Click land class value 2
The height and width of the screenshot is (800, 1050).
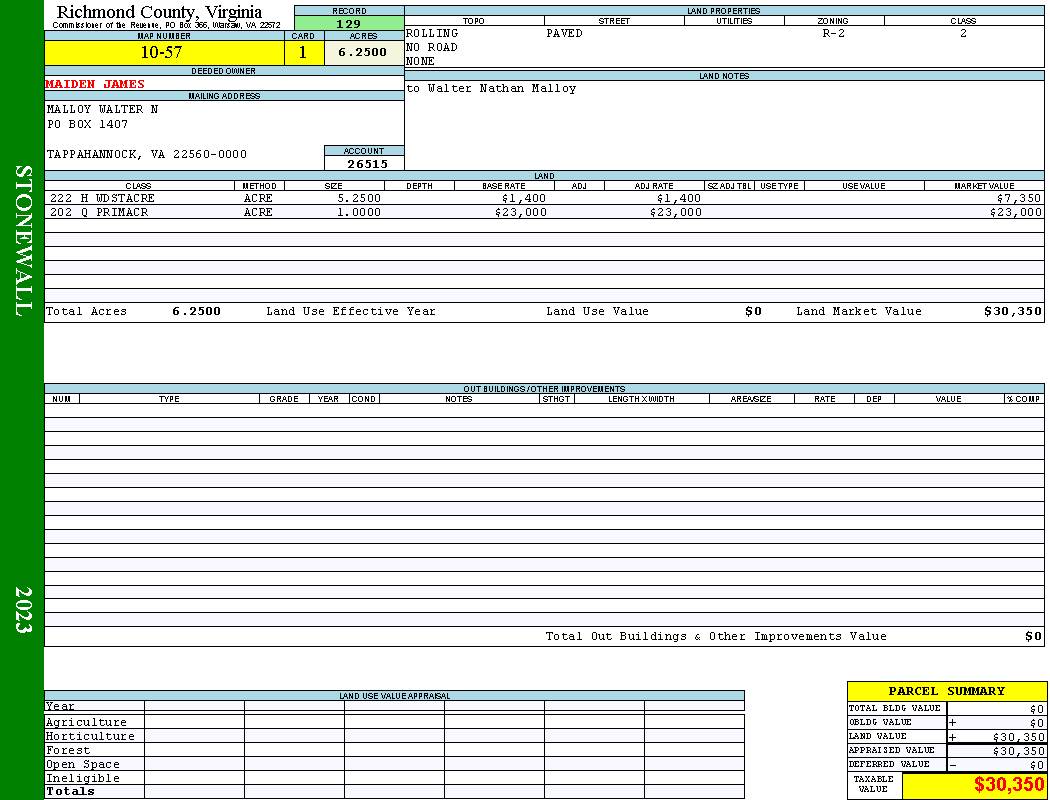[x=963, y=33]
